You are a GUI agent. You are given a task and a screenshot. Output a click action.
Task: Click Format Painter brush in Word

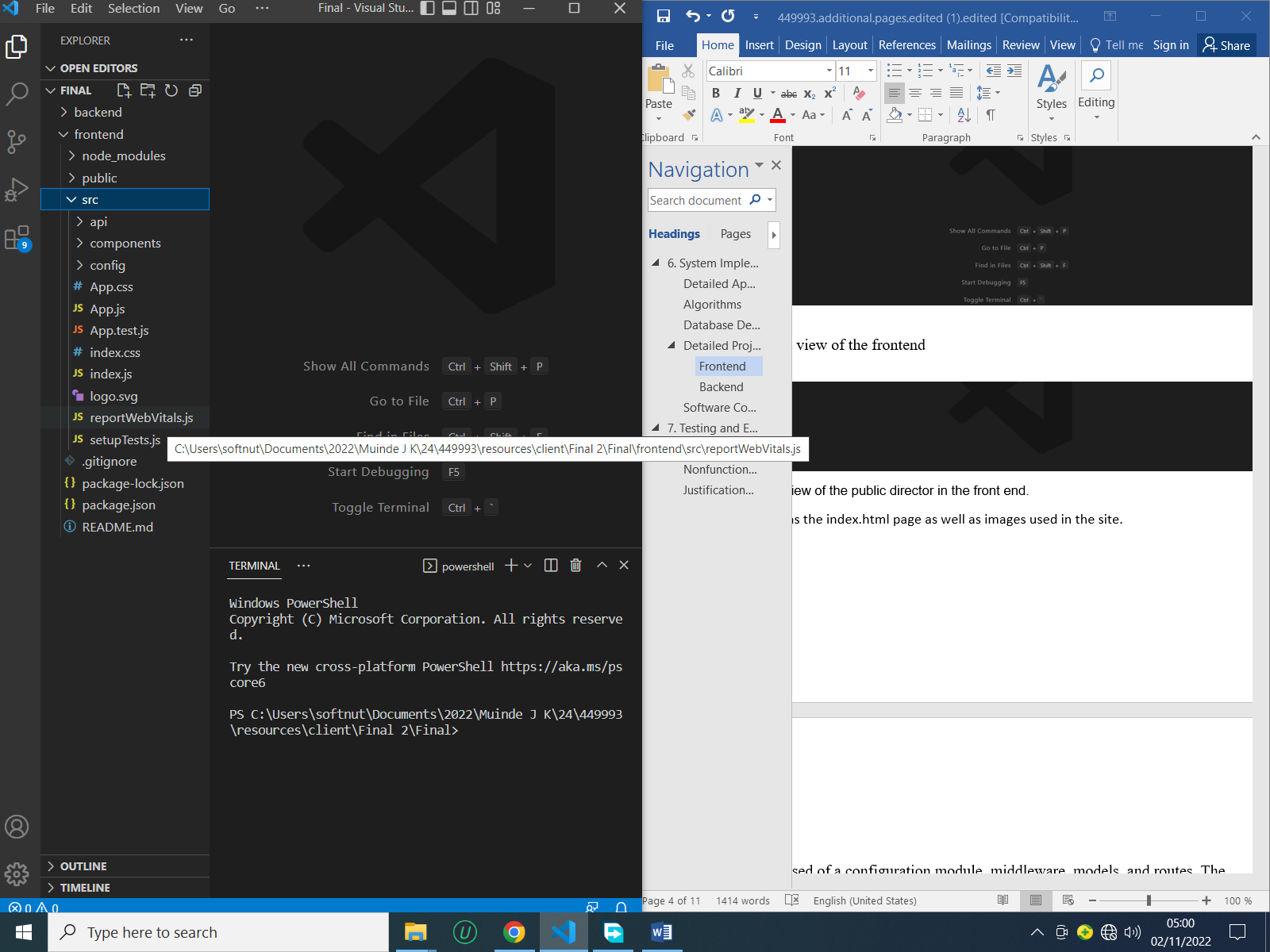tap(689, 115)
